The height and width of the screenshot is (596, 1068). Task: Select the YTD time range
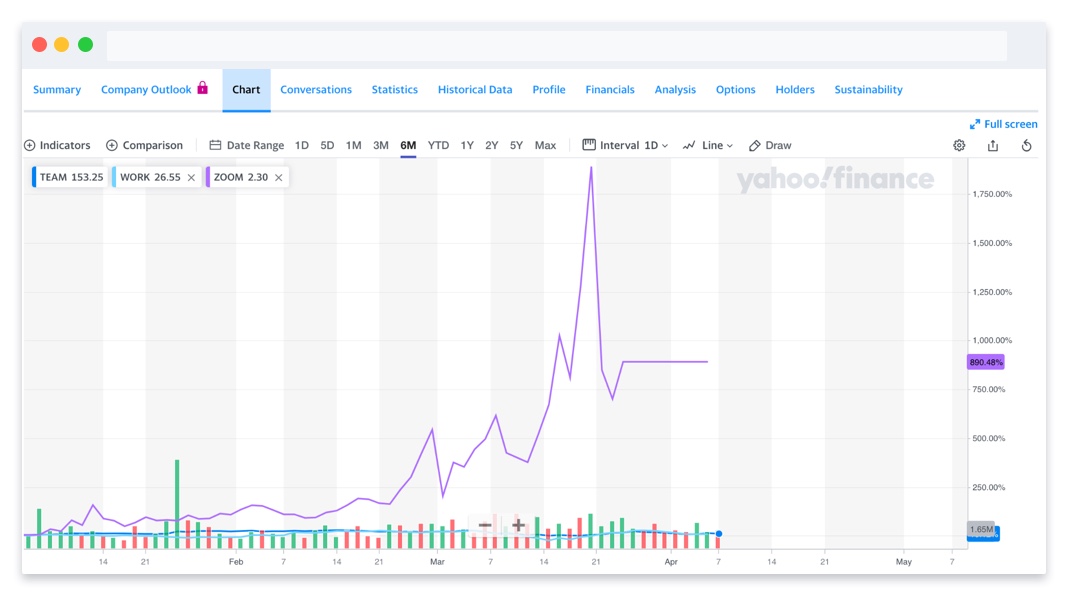click(x=438, y=145)
